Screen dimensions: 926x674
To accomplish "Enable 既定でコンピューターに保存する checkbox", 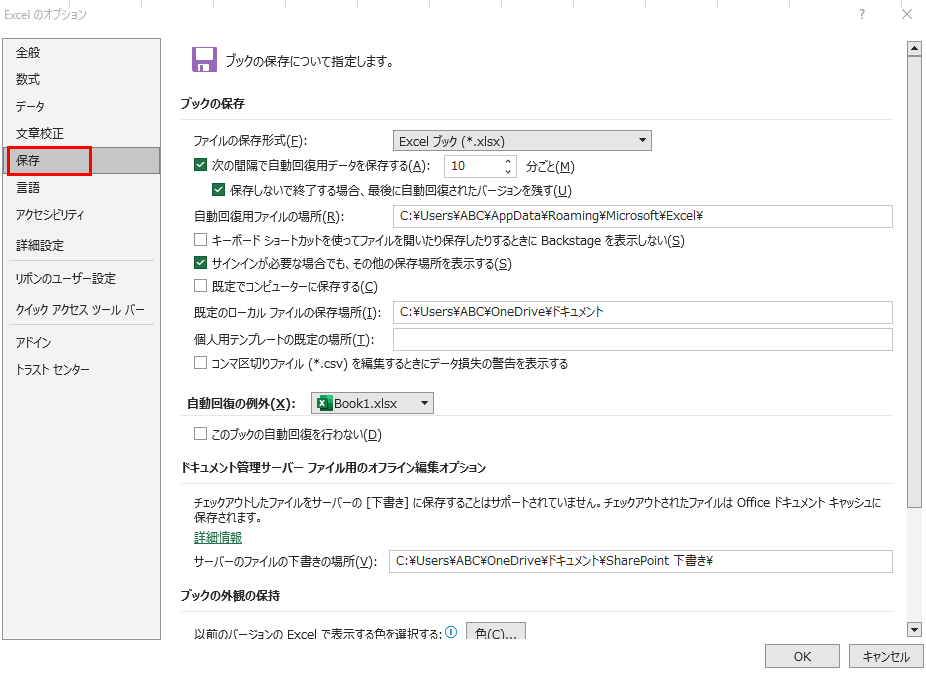I will tap(201, 286).
